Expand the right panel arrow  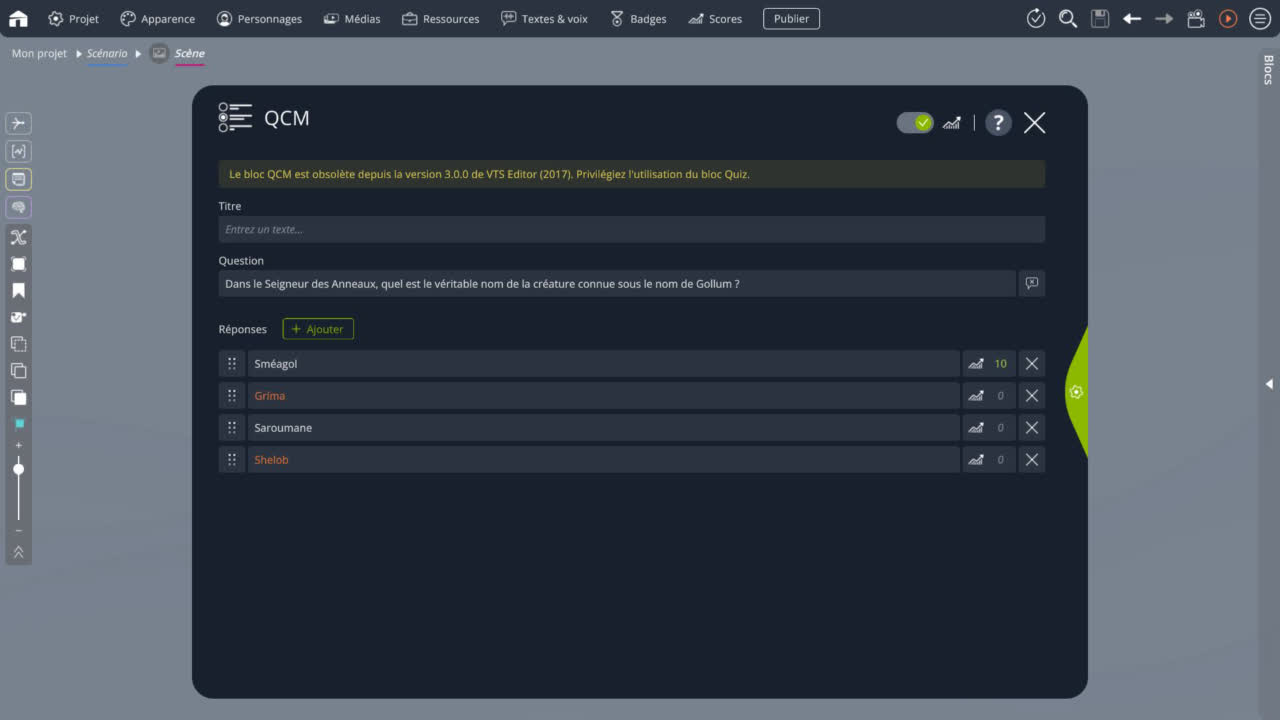(1269, 383)
